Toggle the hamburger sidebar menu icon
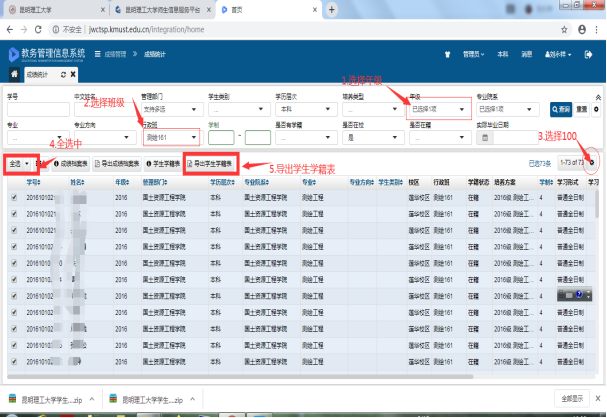This screenshot has height=418, width=607. [x=98, y=54]
